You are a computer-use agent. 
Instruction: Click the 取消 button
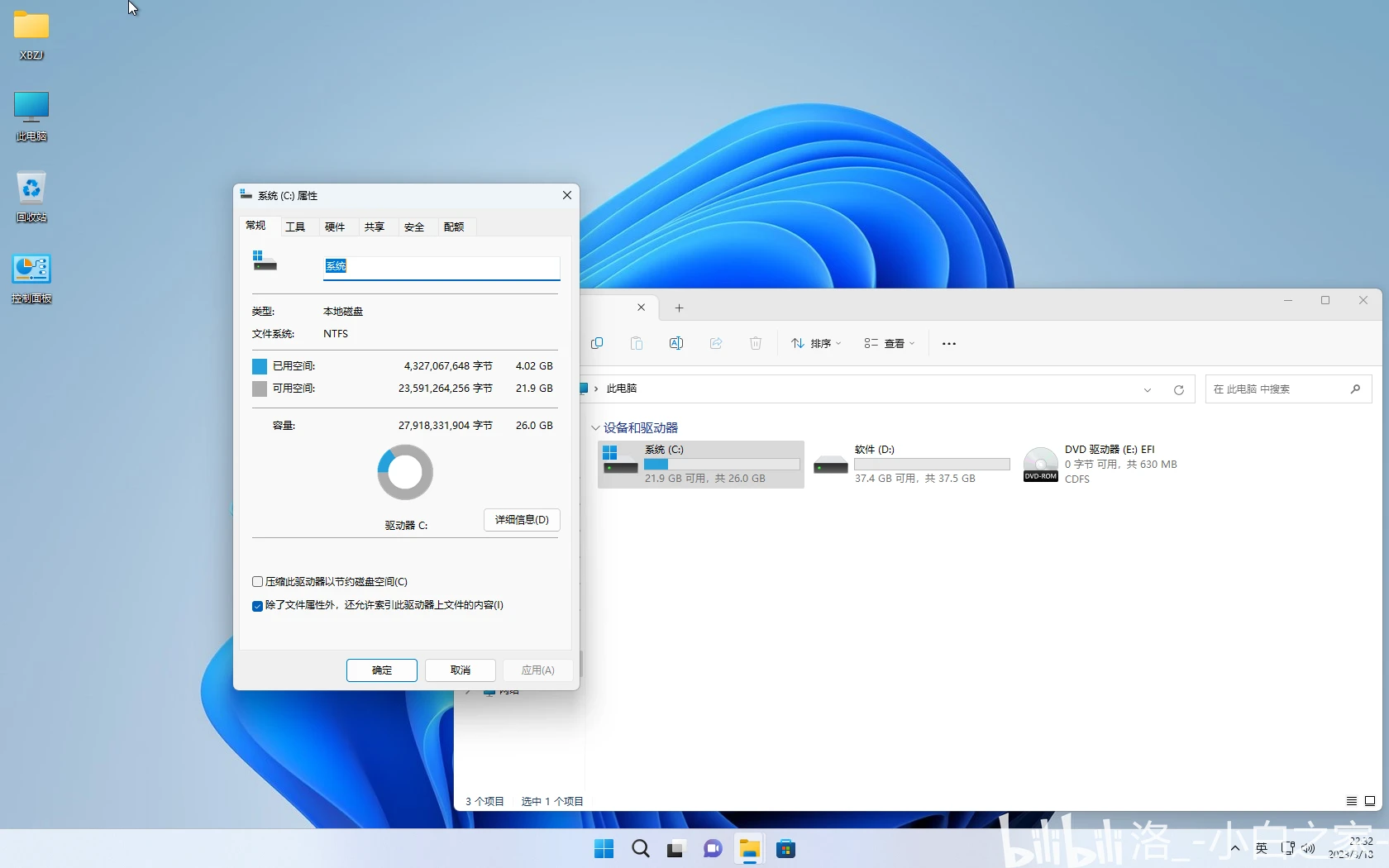pos(461,670)
